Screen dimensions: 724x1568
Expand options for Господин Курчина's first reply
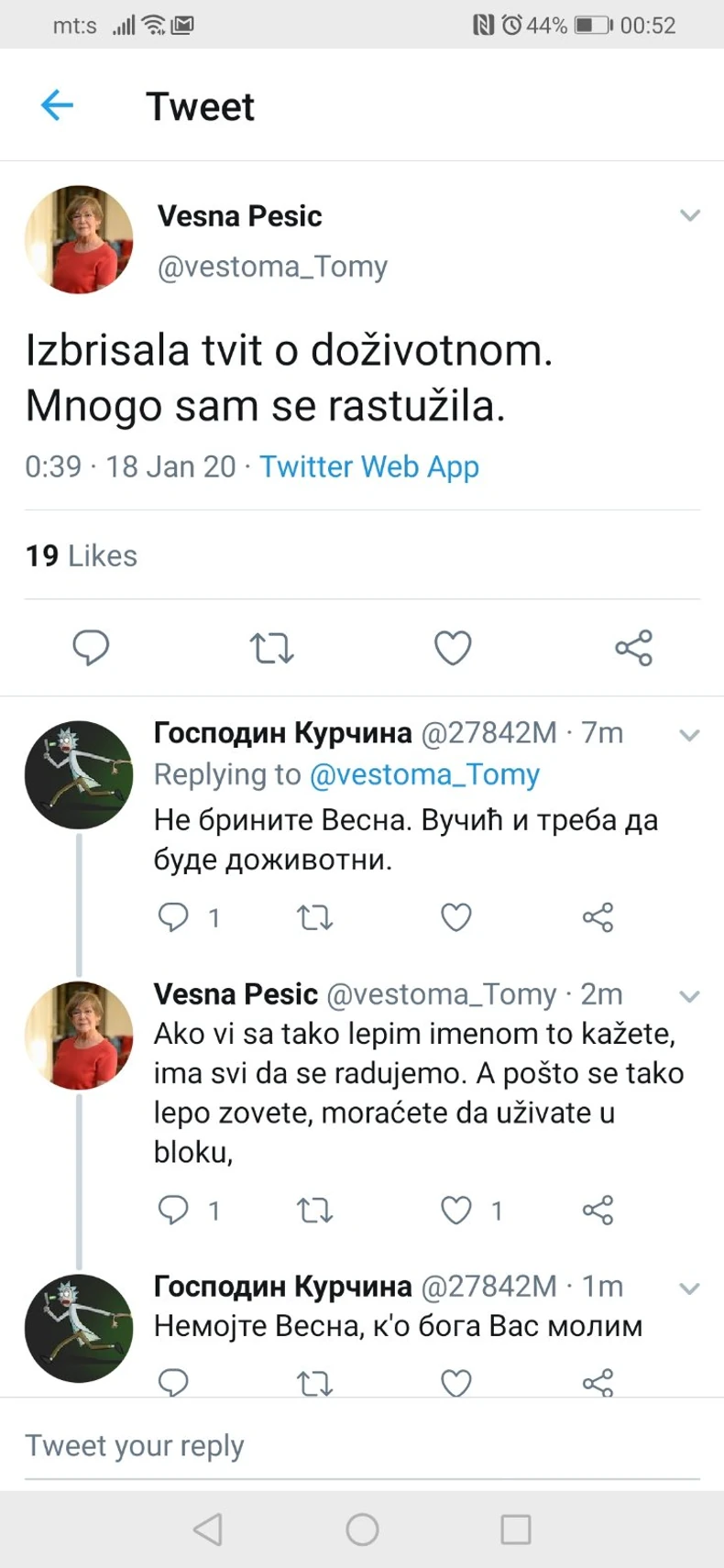pyautogui.click(x=690, y=736)
